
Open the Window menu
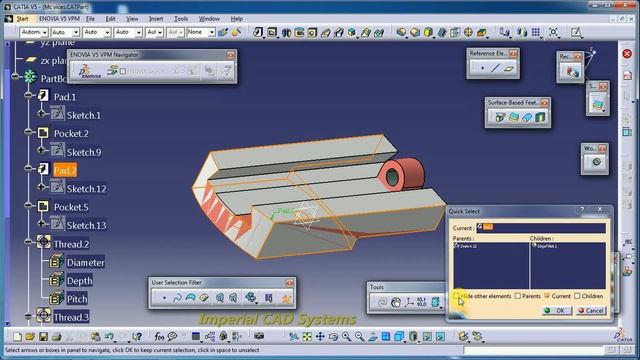pos(209,19)
